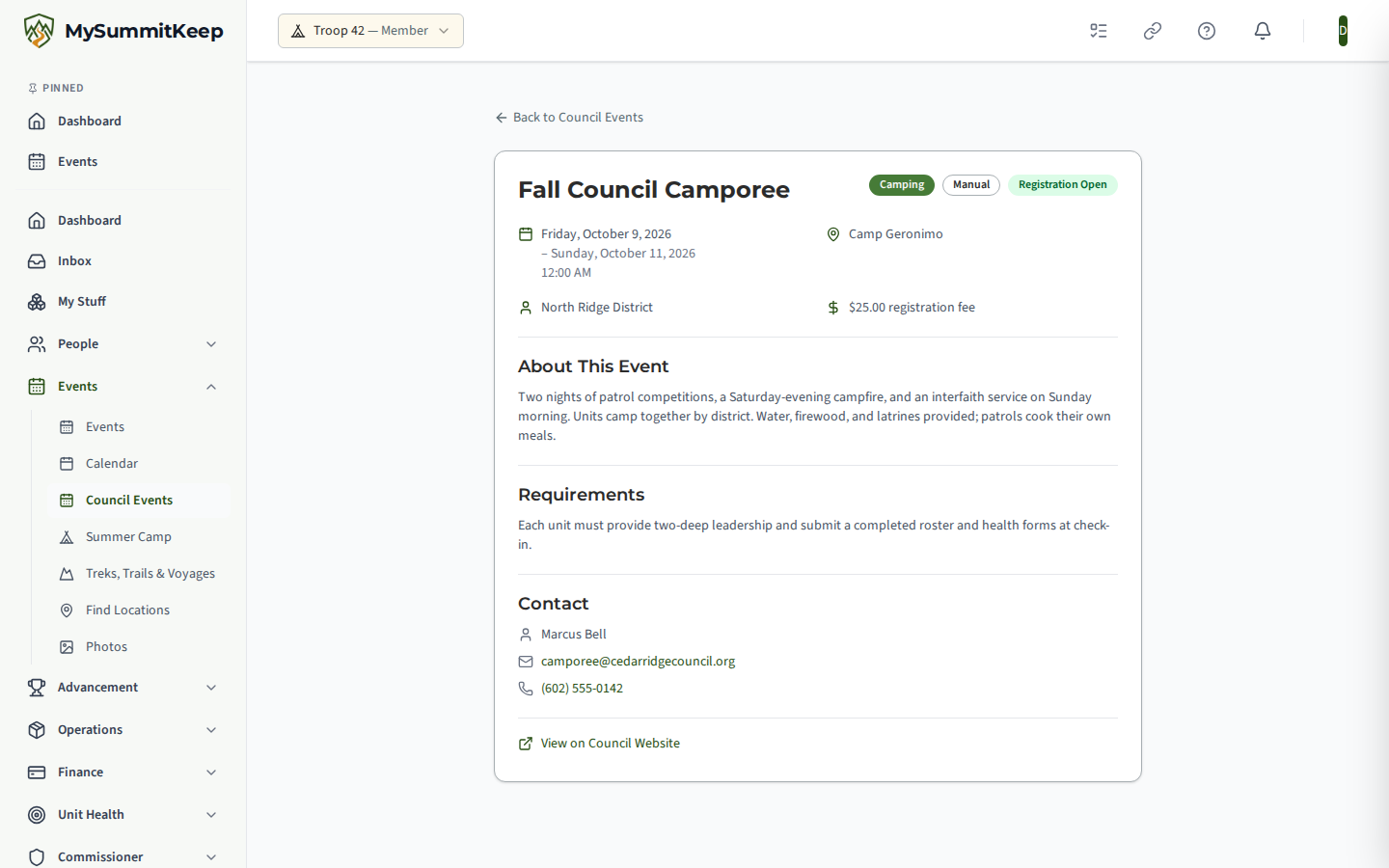Open My Stuff in sidebar
Image resolution: width=1389 pixels, height=868 pixels.
pyautogui.click(x=123, y=302)
